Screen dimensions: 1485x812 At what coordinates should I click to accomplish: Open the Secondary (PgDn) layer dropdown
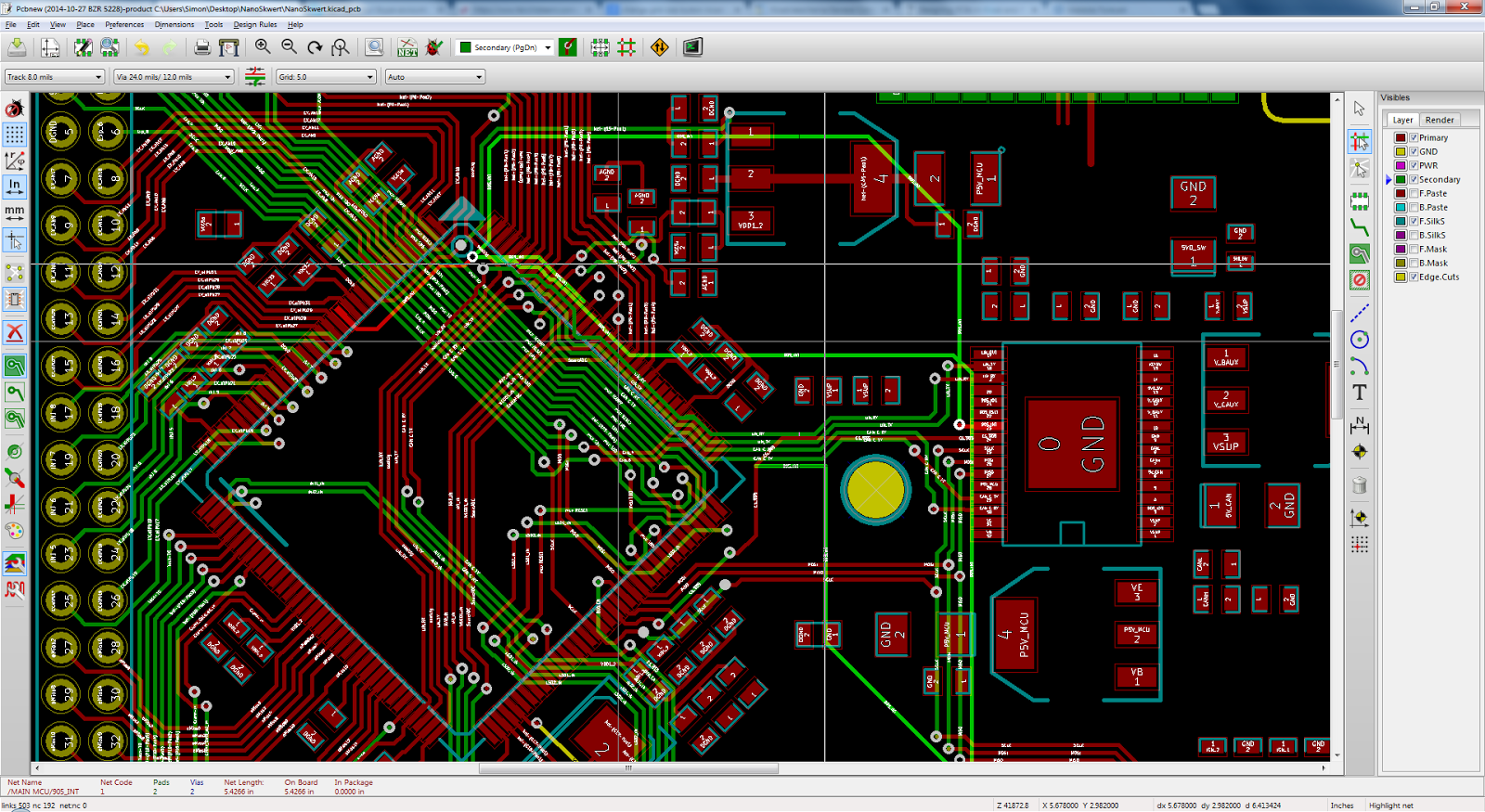click(505, 47)
